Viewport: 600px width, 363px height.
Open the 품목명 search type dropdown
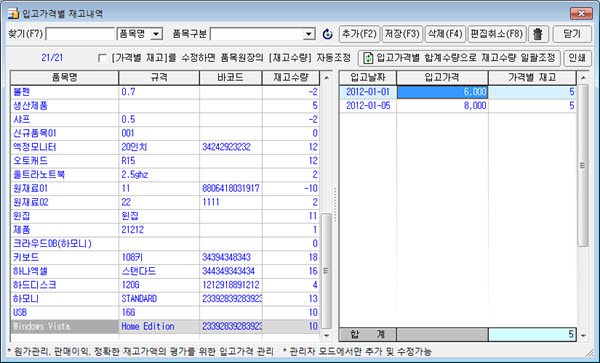click(x=156, y=34)
